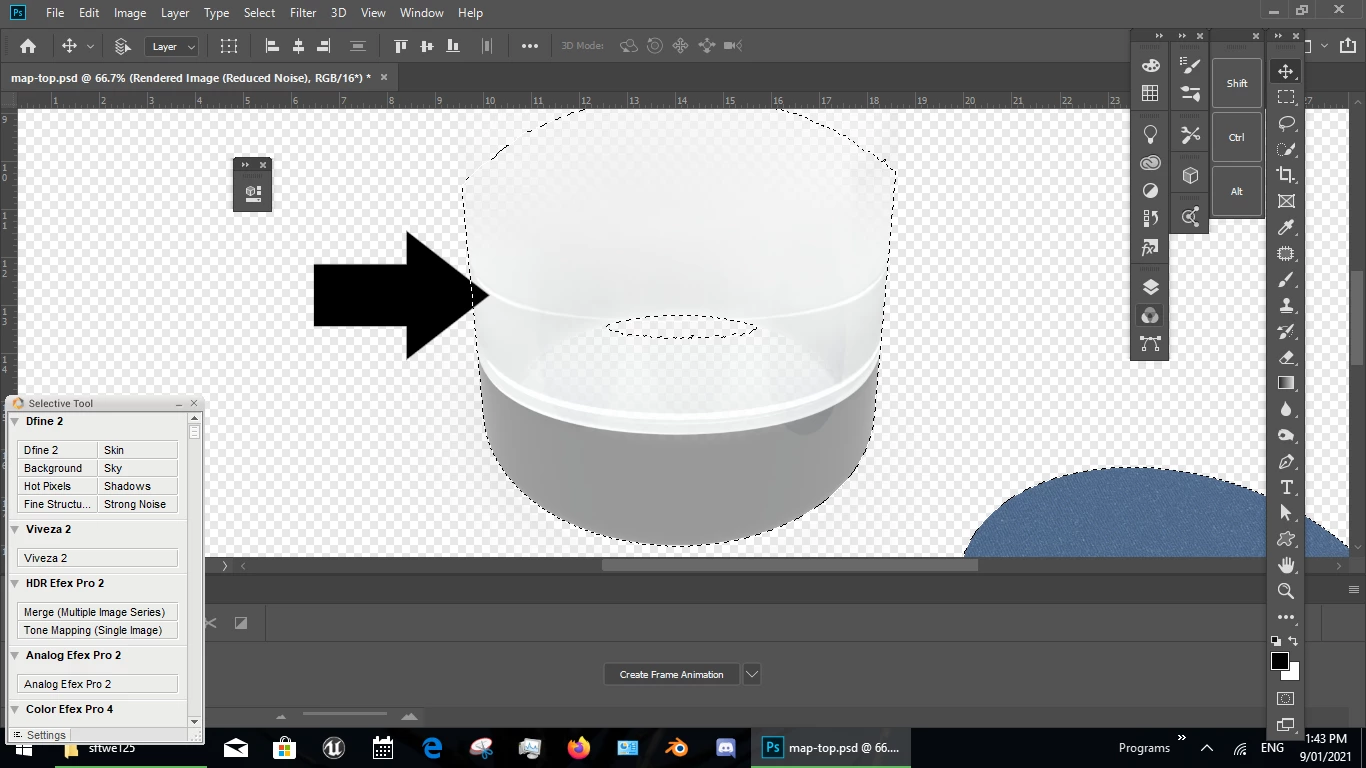
Task: Open the File menu
Action: 55,13
